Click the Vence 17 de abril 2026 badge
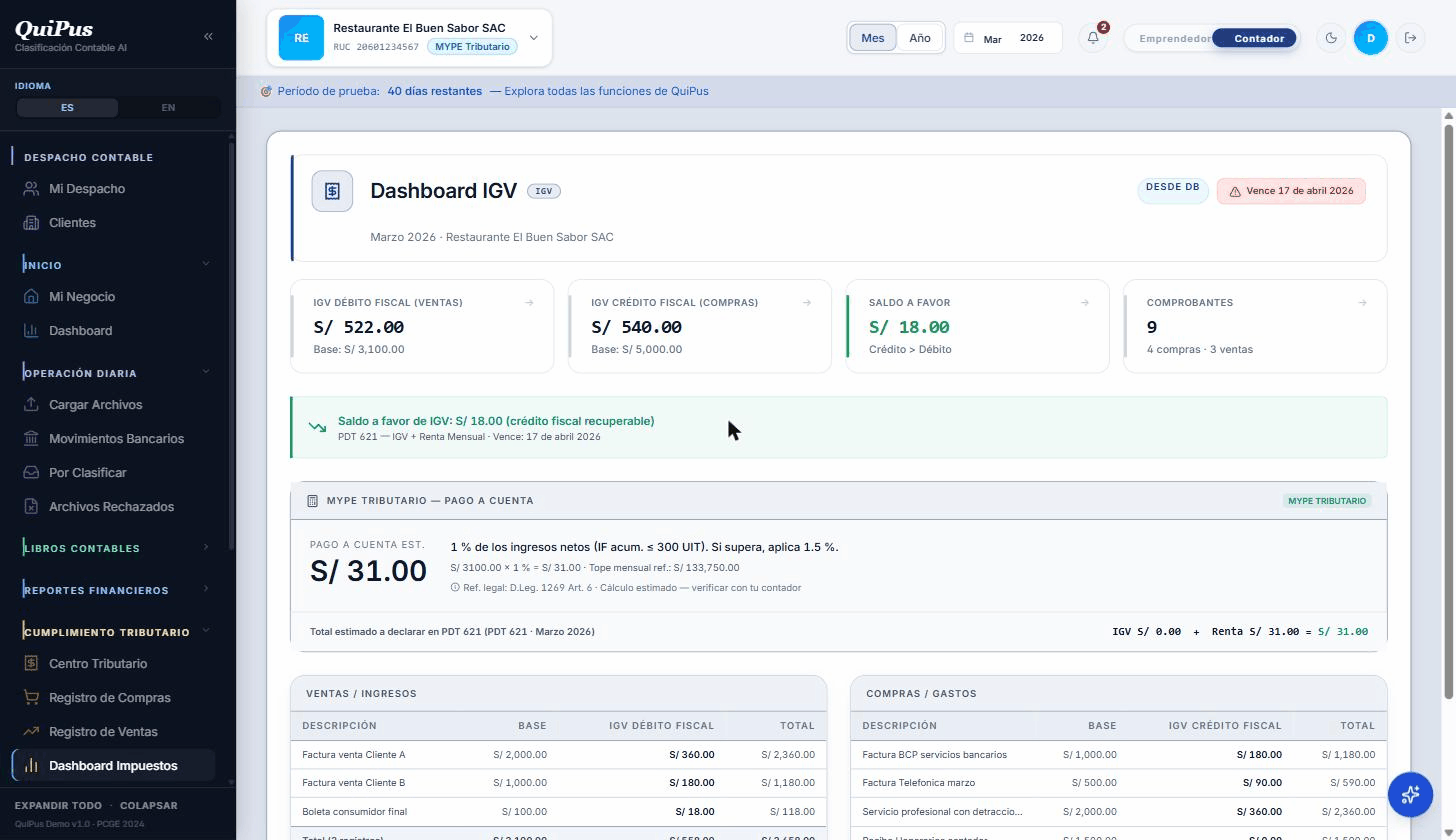Viewport: 1456px width, 840px height. [1291, 191]
